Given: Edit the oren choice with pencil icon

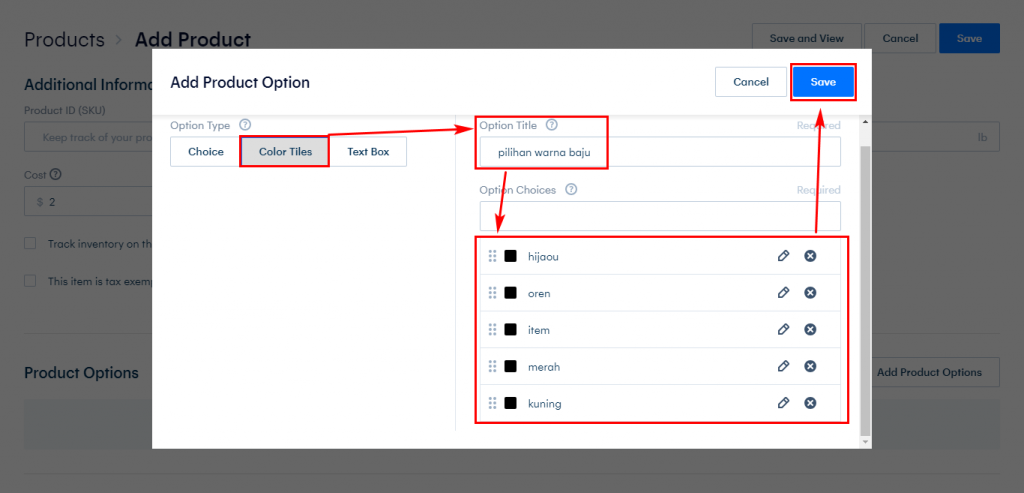Looking at the screenshot, I should [x=783, y=293].
